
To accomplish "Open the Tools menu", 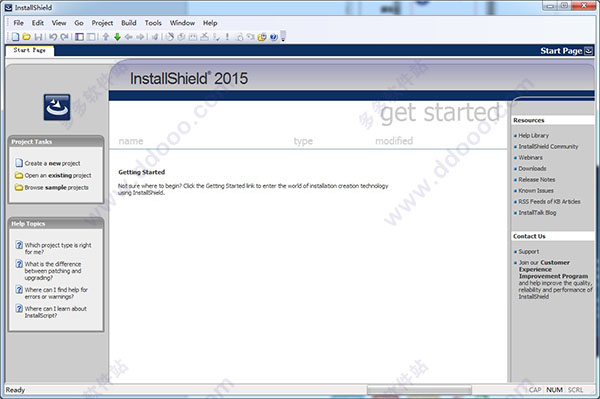I will [153, 23].
